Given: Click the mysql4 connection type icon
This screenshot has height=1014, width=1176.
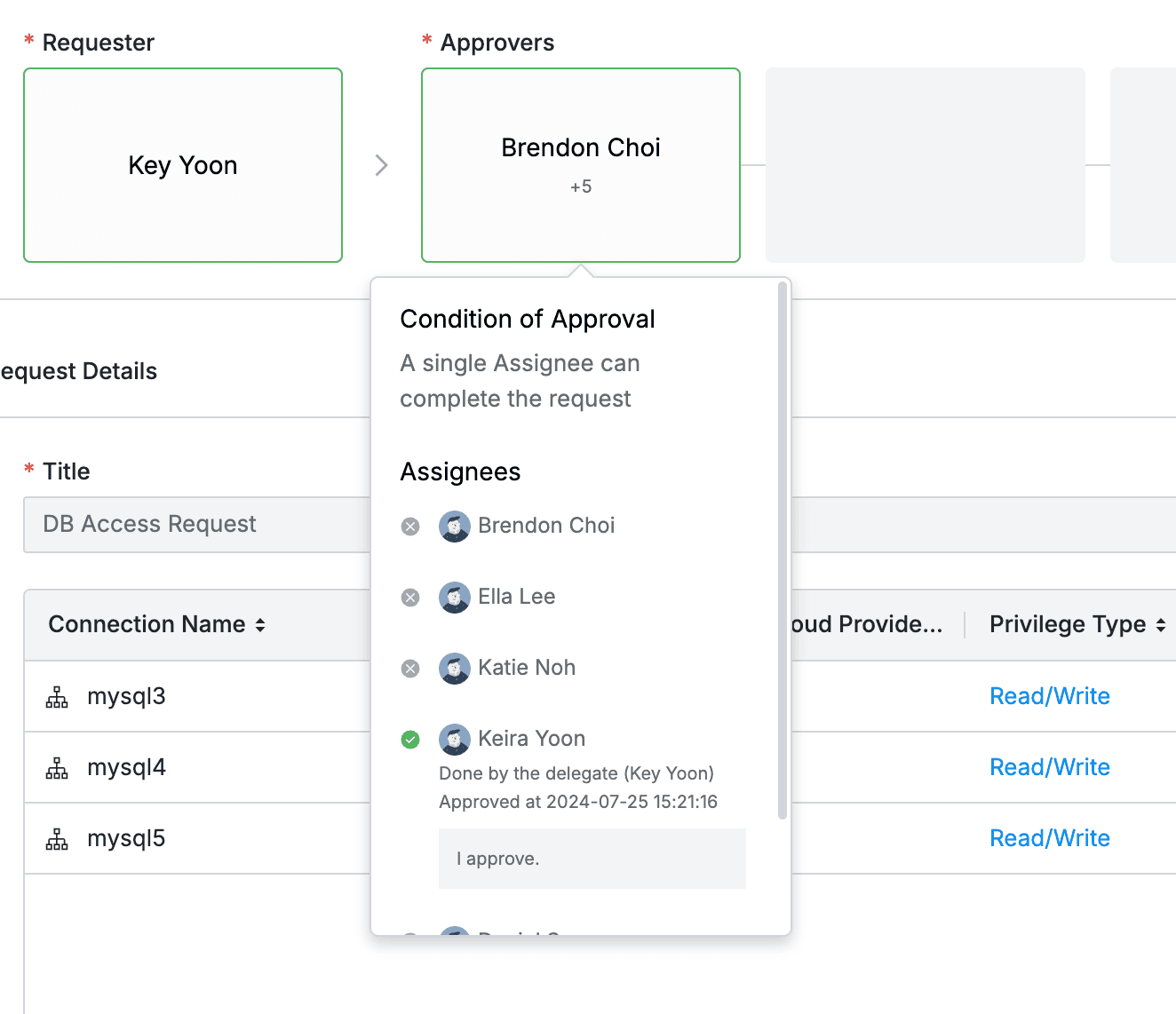Looking at the screenshot, I should tap(57, 768).
